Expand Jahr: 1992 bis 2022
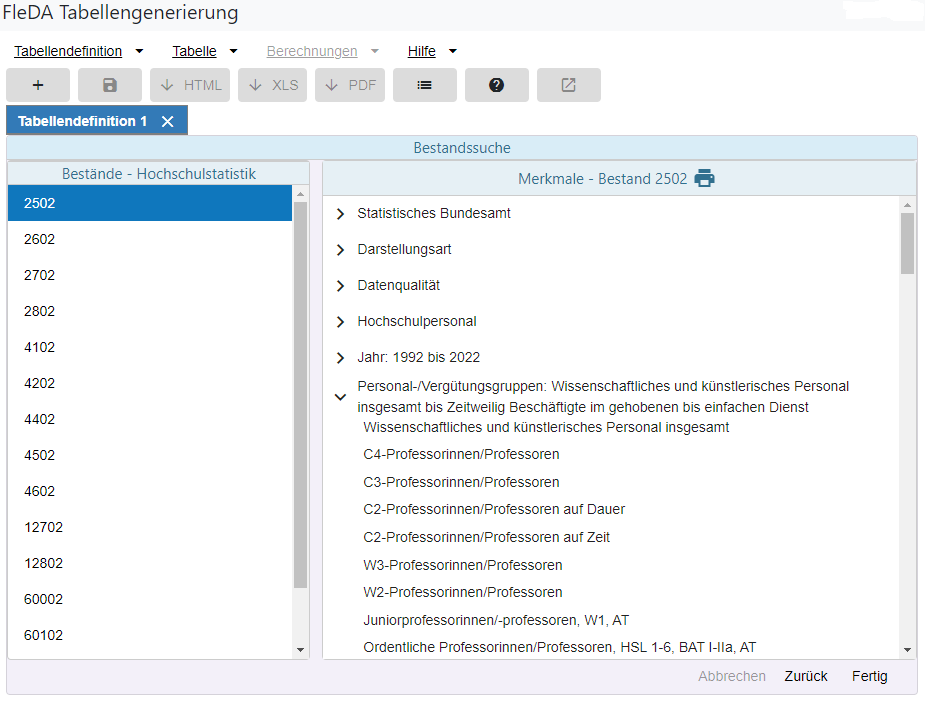Image resolution: width=925 pixels, height=702 pixels. (340, 358)
